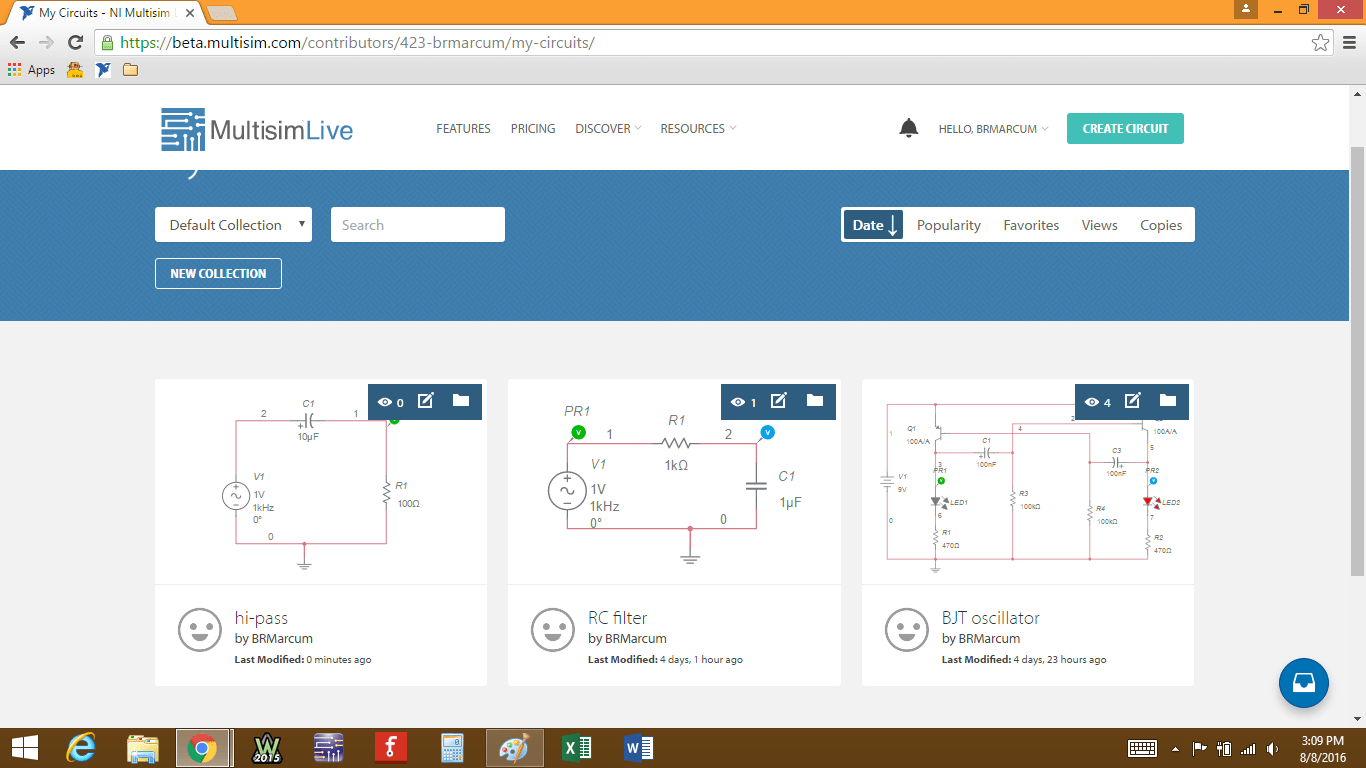
Task: Open the Default Collection dropdown
Action: click(x=233, y=225)
